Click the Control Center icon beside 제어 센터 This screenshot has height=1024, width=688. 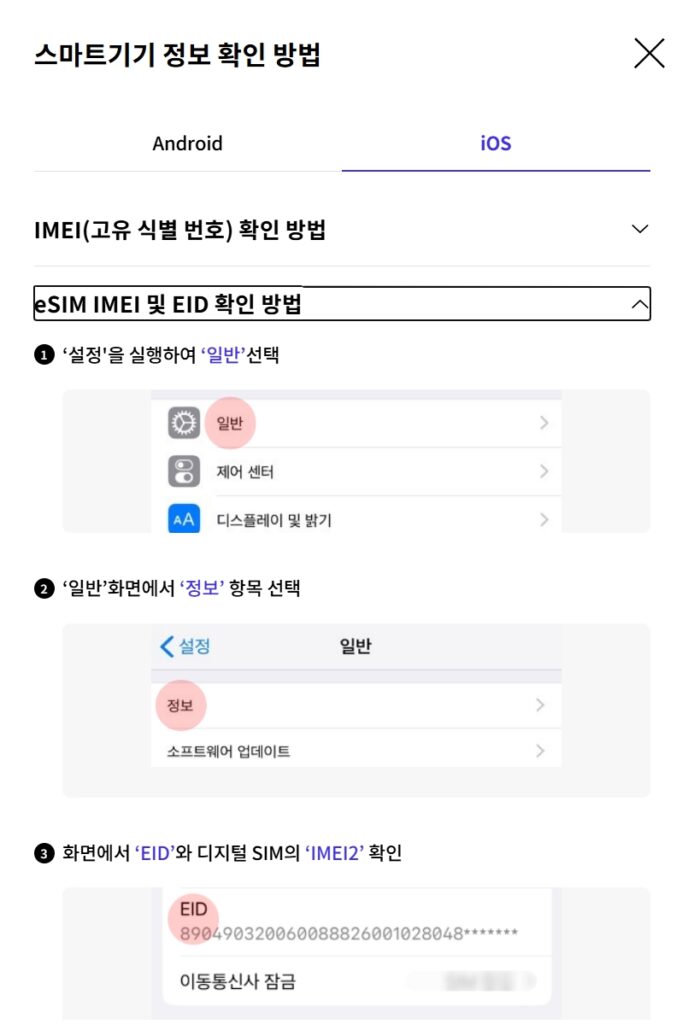[184, 471]
